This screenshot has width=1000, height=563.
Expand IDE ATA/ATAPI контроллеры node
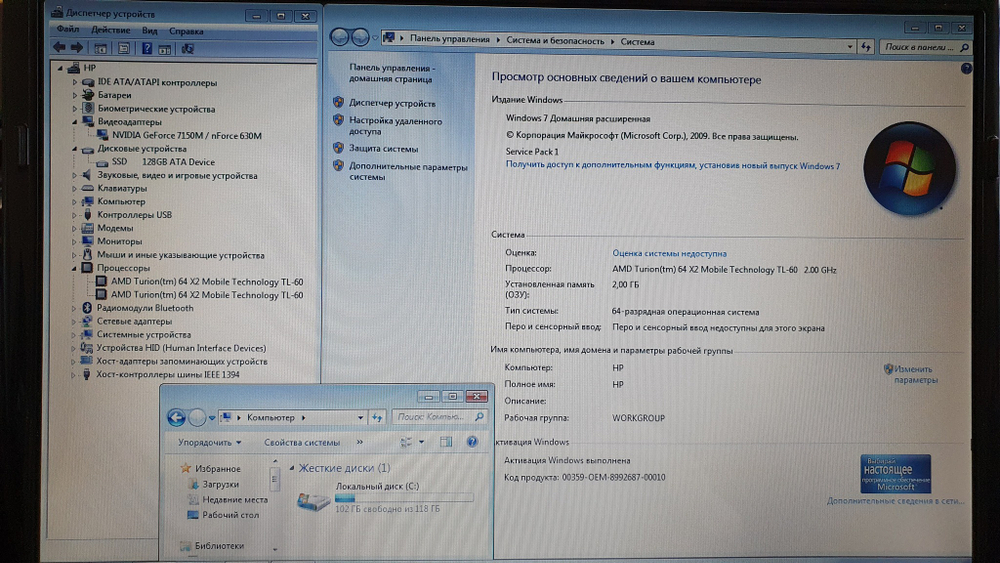(x=75, y=82)
